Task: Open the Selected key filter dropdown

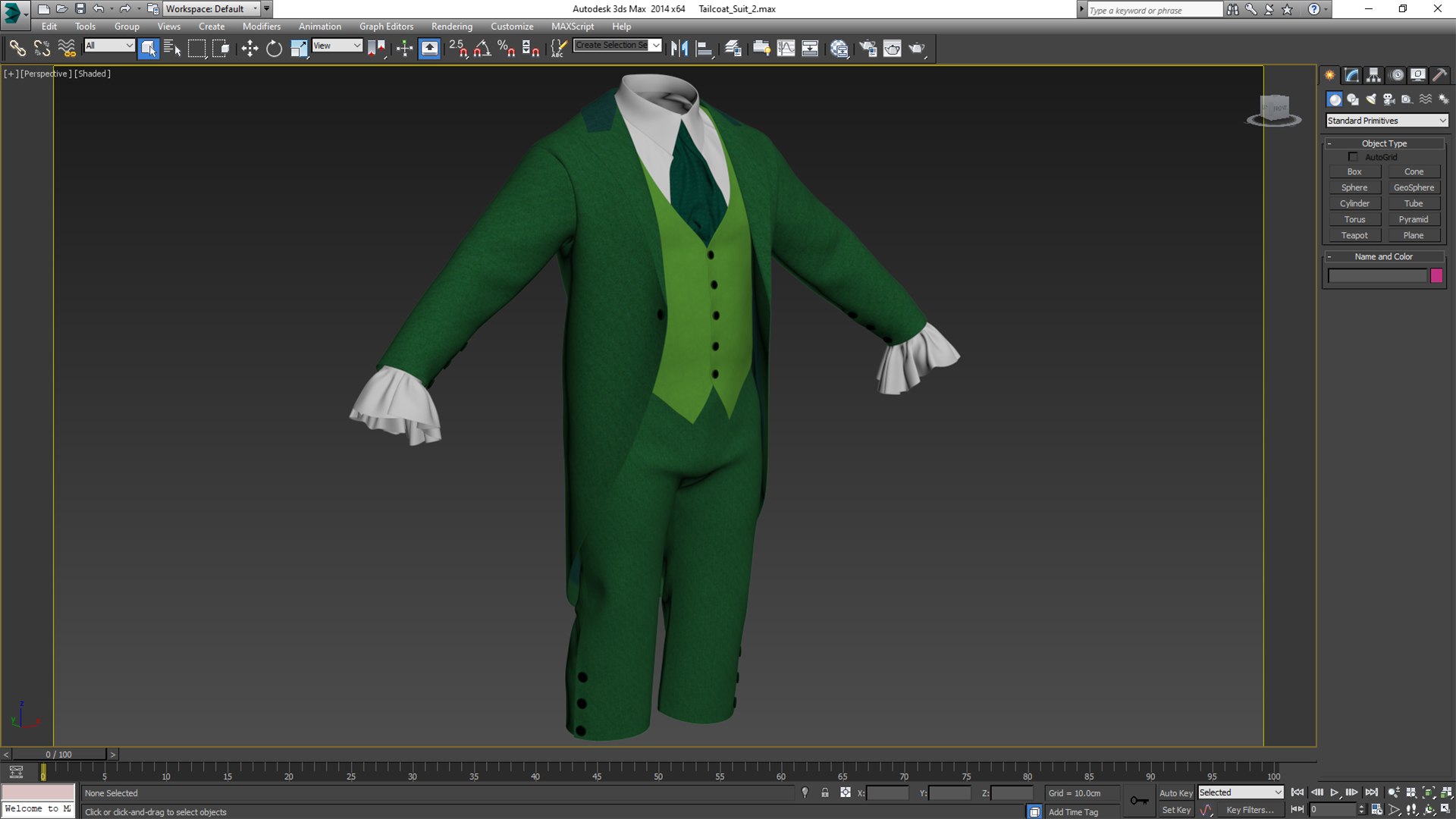Action: 1241,792
